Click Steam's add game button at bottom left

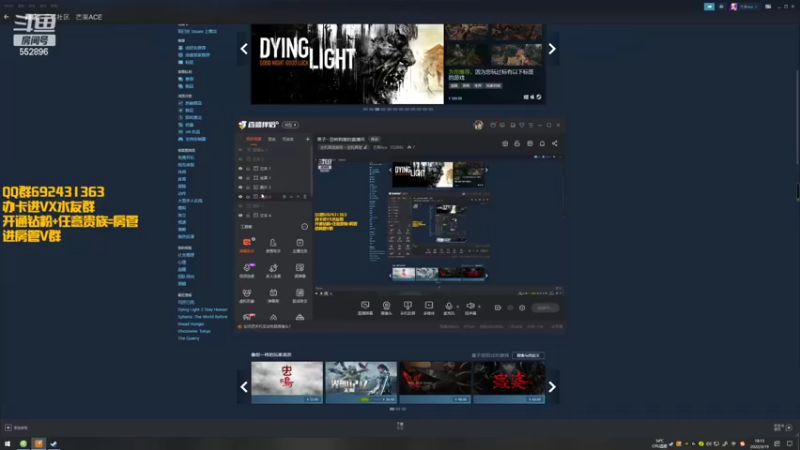(16, 428)
